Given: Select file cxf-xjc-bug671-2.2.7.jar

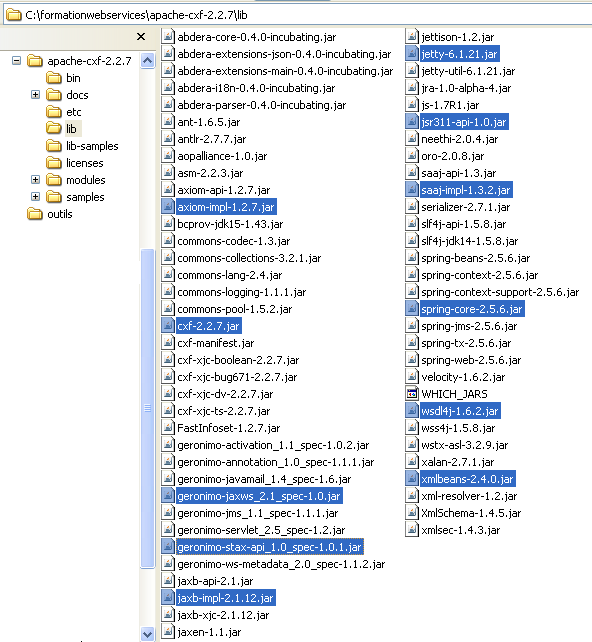Looking at the screenshot, I should 237,377.
